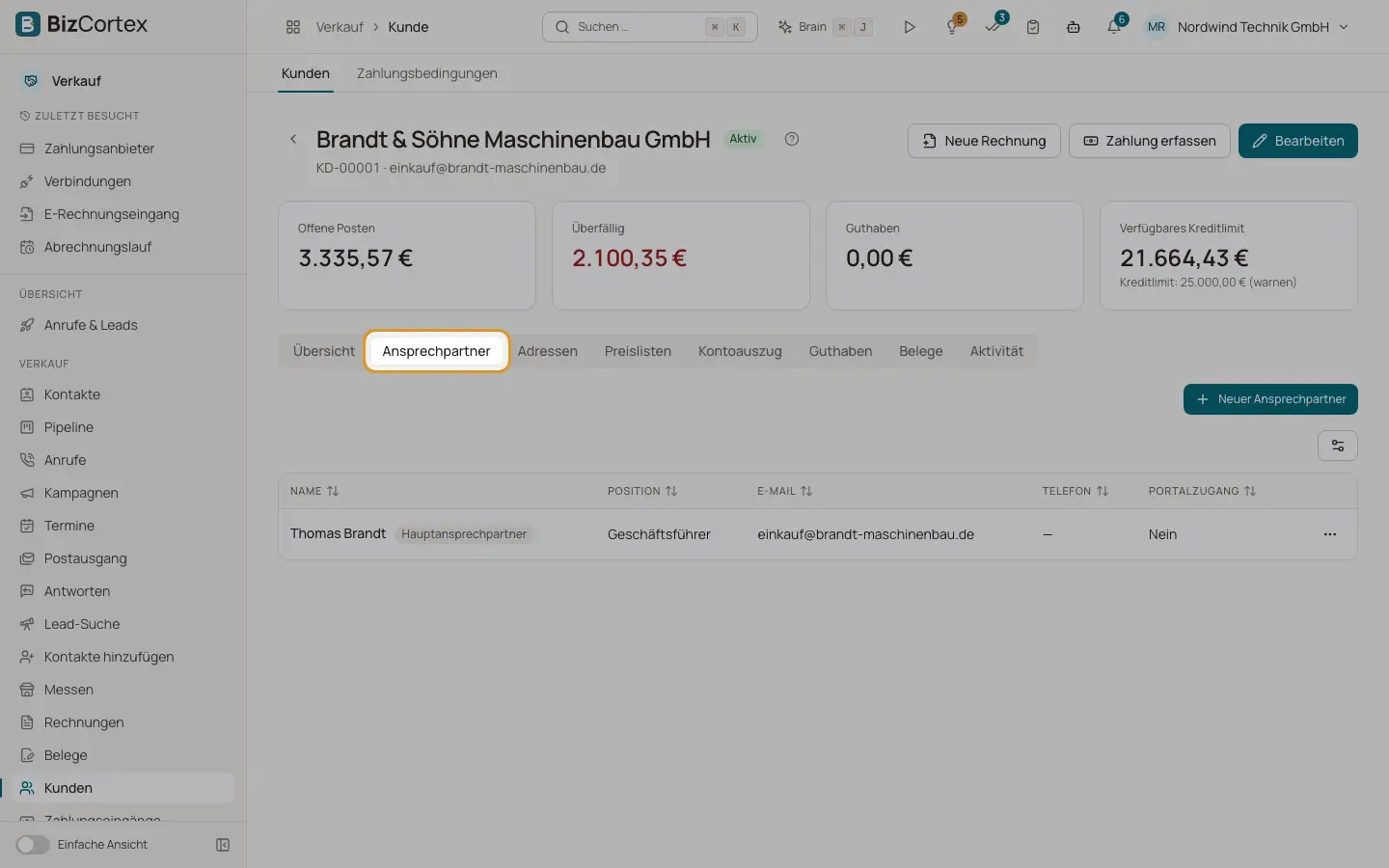Open the Überfällig 2.100,35 € card
This screenshot has width=1389, height=868.
click(681, 256)
